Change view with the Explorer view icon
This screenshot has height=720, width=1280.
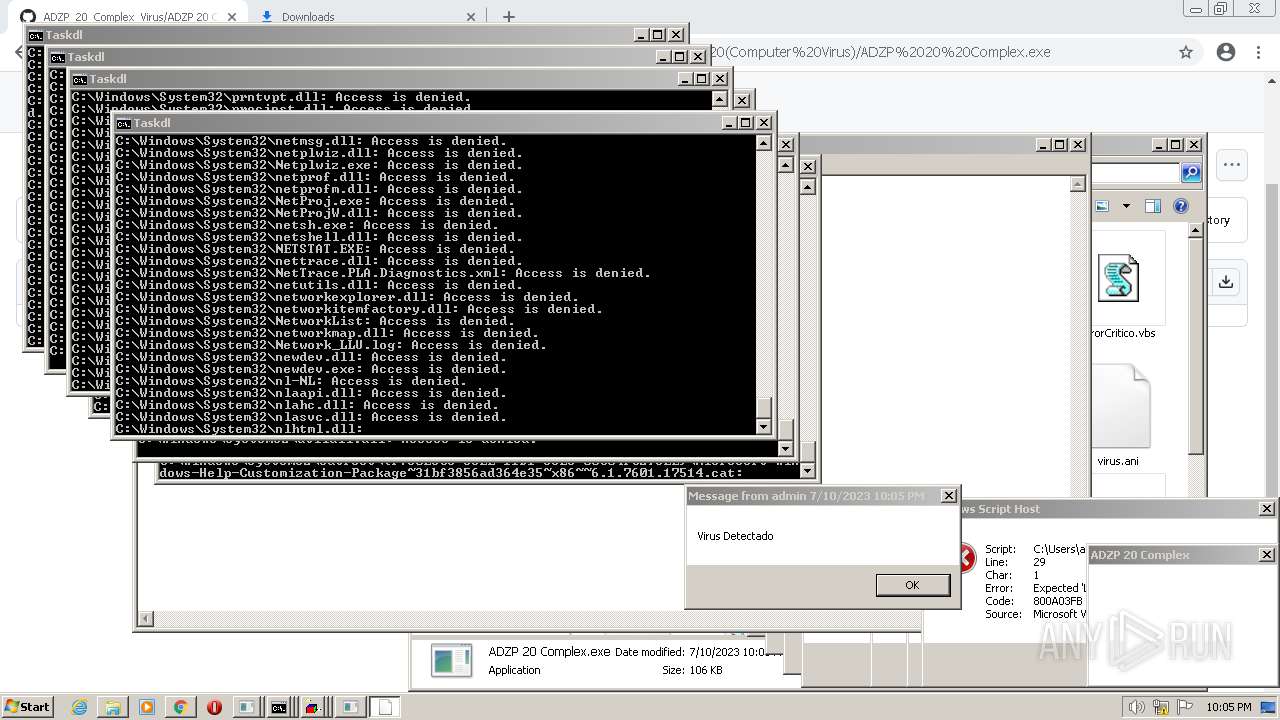[x=1102, y=206]
